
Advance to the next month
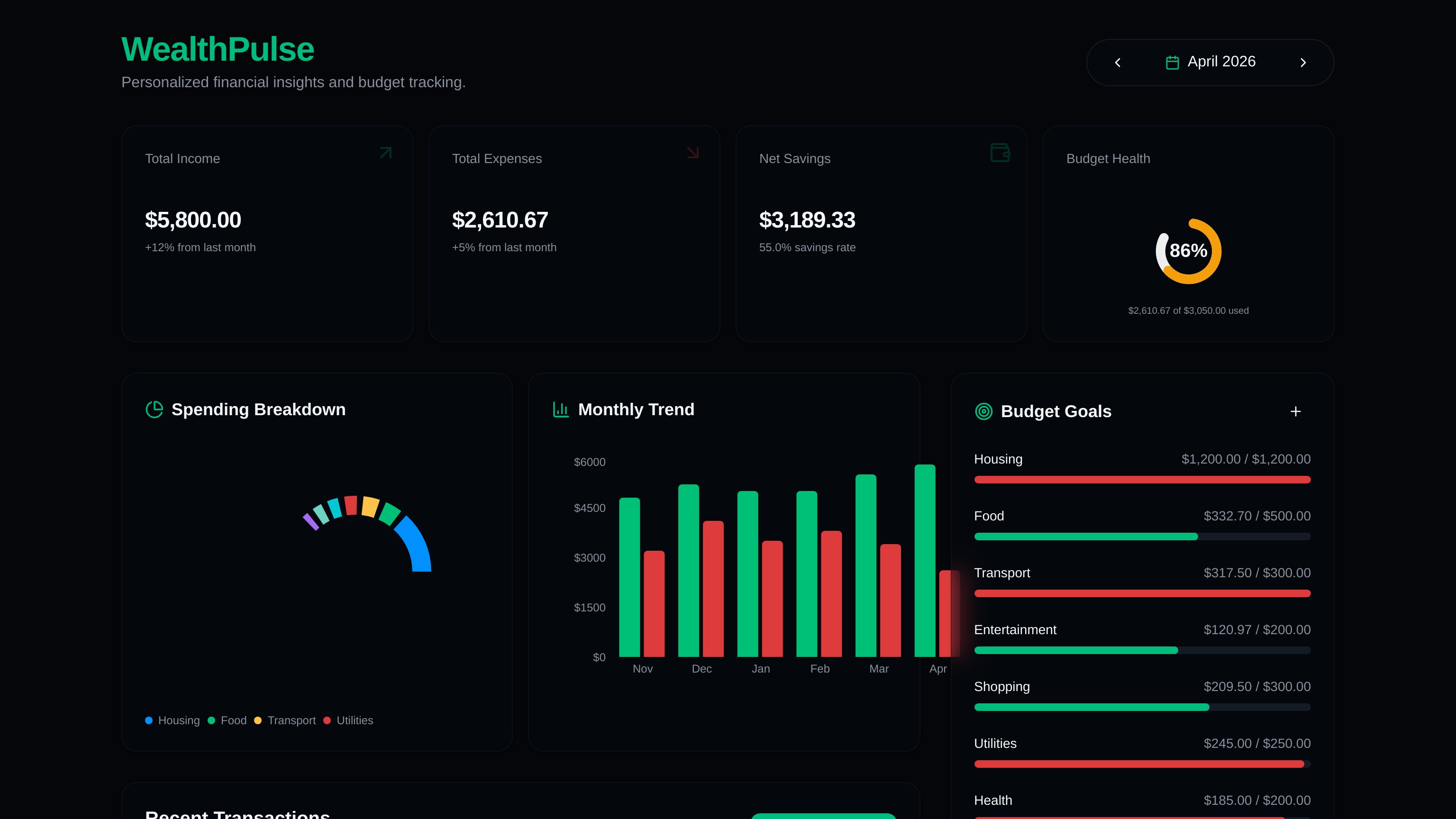(x=1303, y=63)
